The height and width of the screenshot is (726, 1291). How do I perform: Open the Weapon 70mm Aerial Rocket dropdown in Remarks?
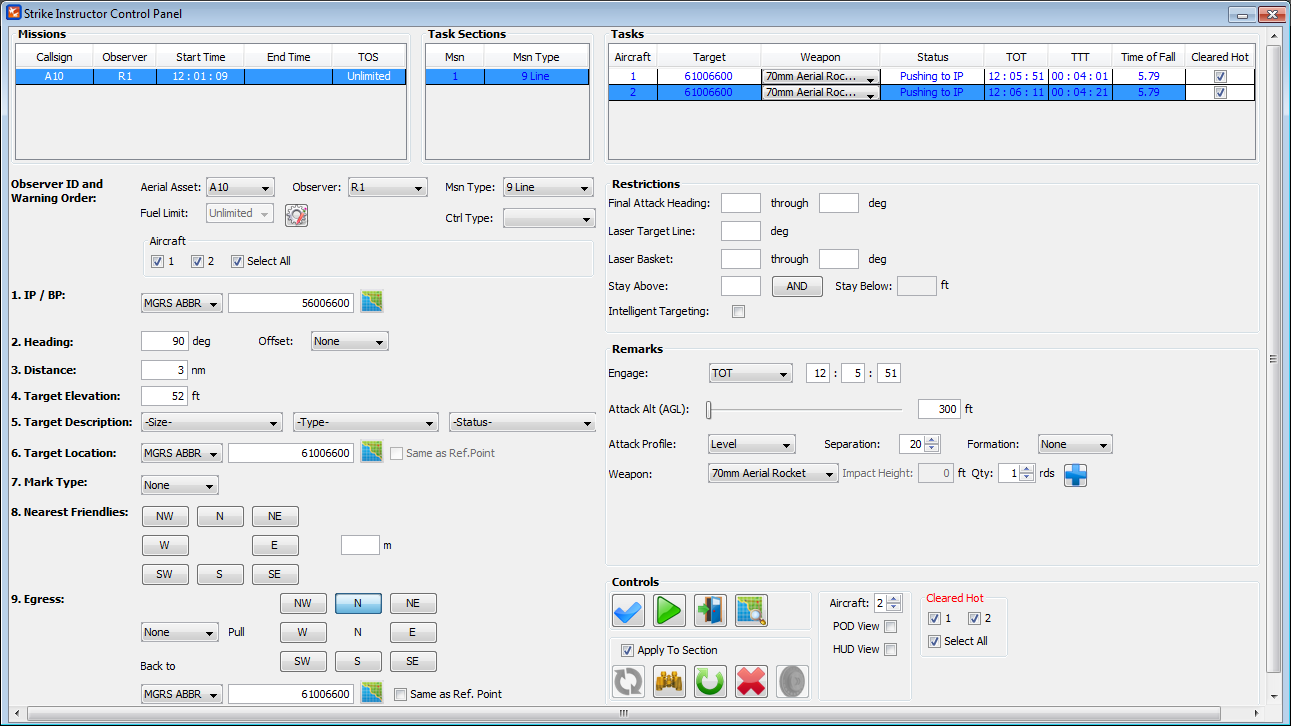click(773, 473)
